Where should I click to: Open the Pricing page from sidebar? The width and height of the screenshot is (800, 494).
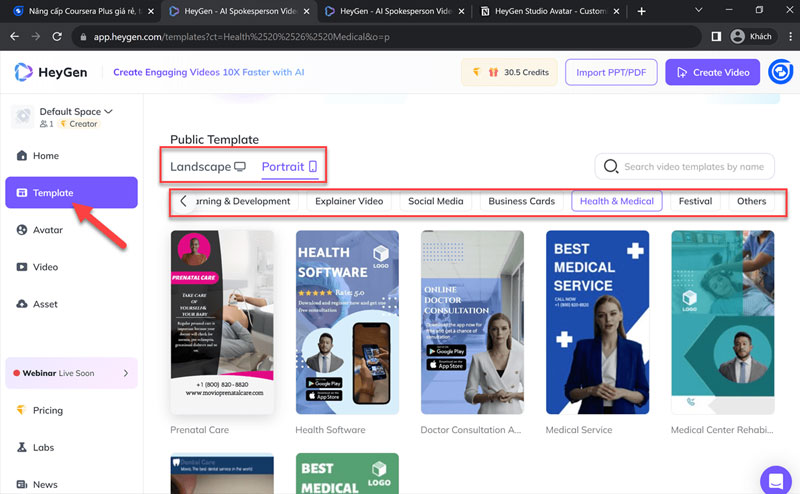pyautogui.click(x=47, y=410)
